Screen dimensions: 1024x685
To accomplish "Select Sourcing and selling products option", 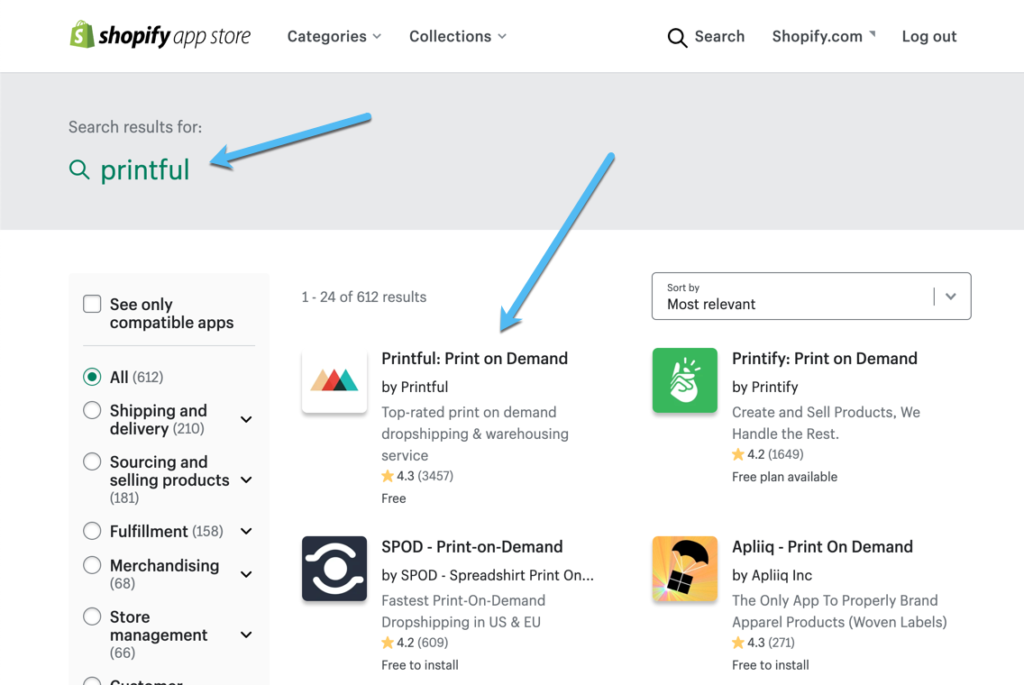I will [x=92, y=462].
